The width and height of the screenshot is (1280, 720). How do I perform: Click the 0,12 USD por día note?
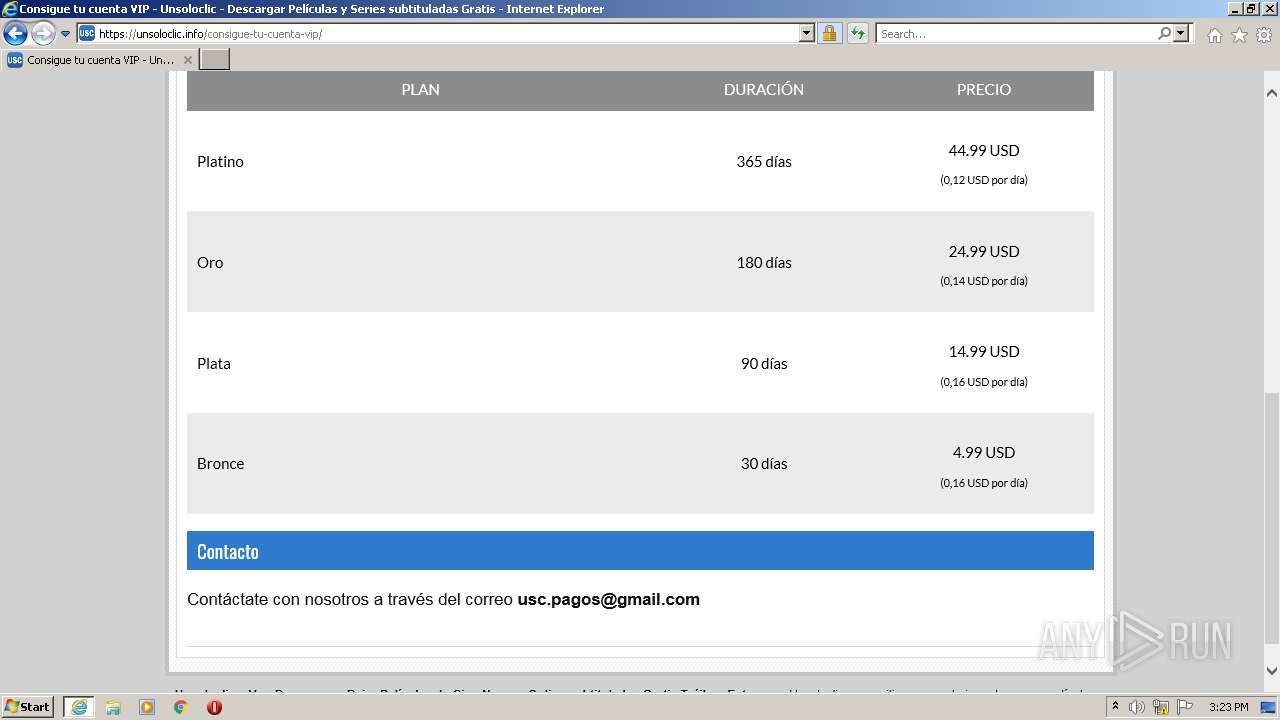984,180
